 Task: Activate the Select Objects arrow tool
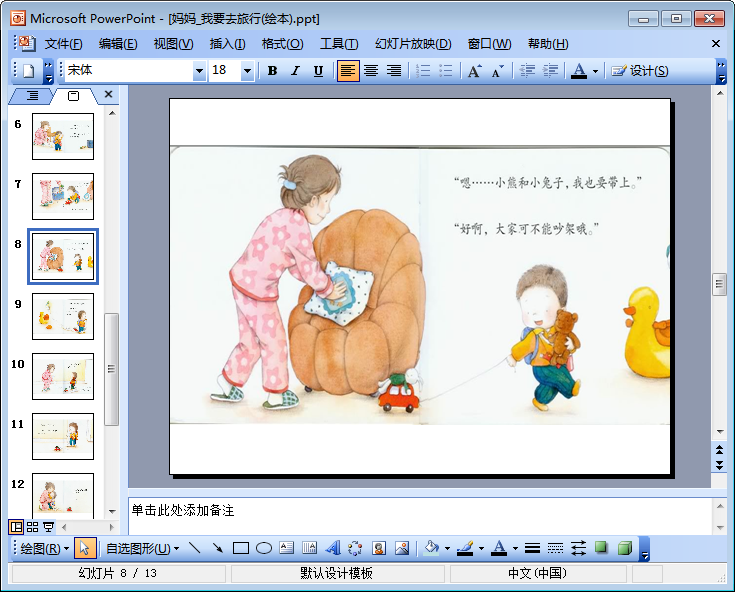click(x=85, y=548)
